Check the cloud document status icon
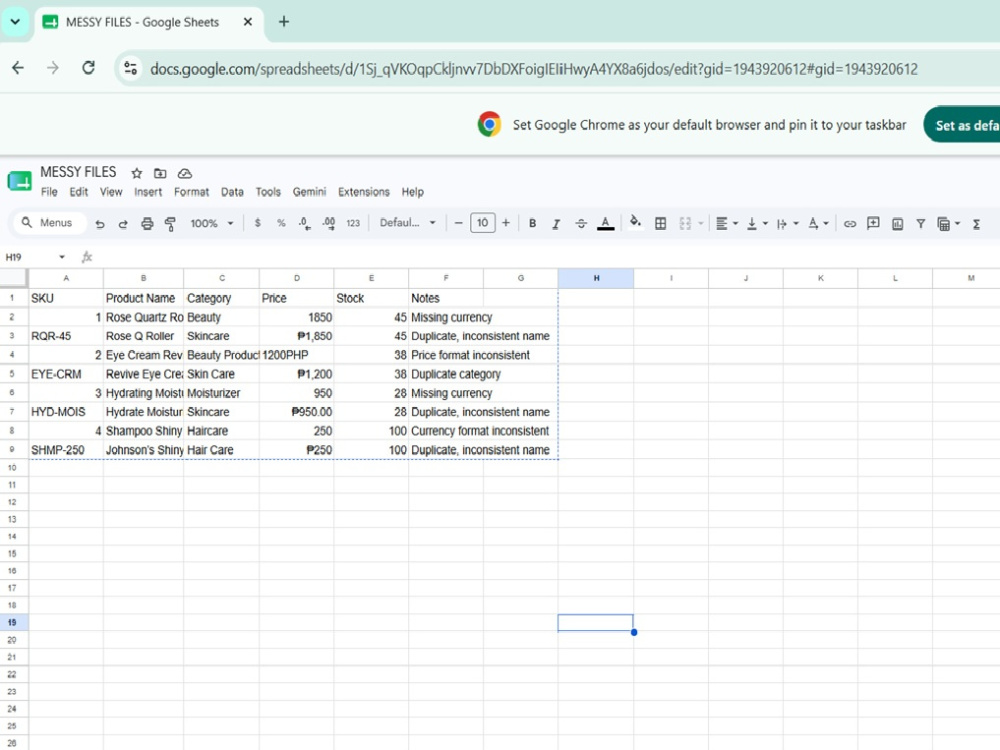Screen dimensions: 1000x750 click(x=184, y=173)
